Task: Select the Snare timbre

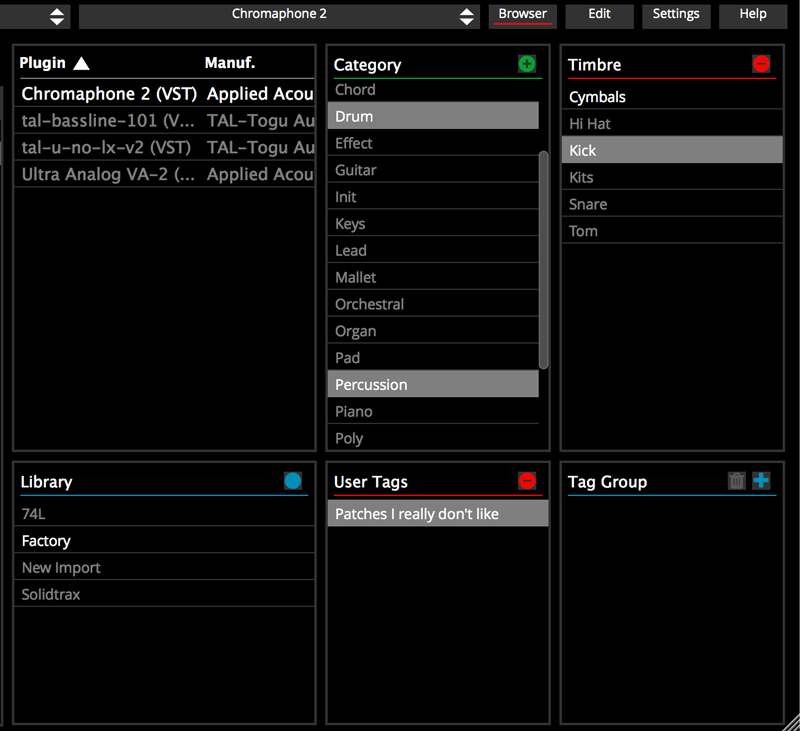Action: point(672,204)
